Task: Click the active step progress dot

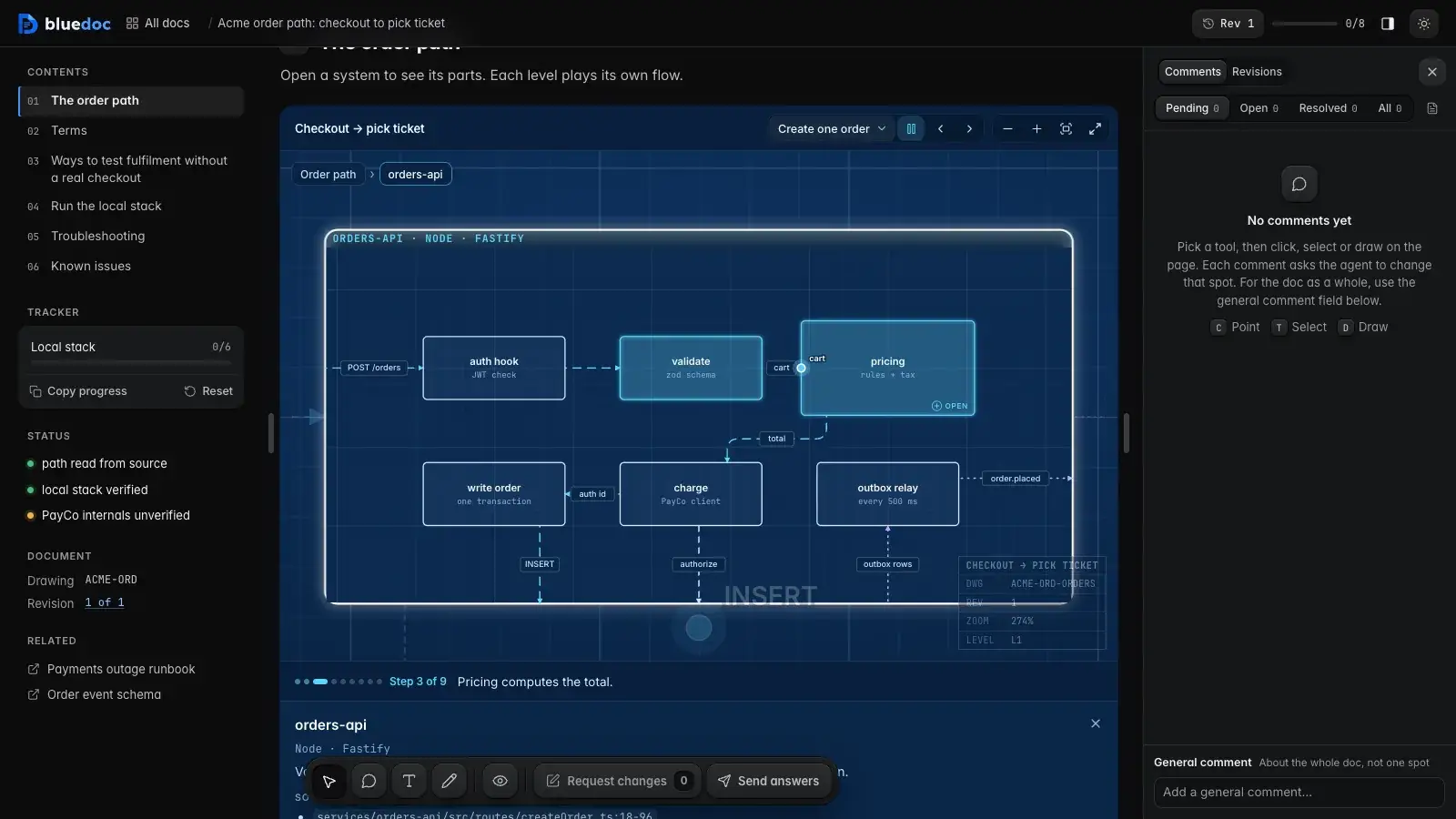Action: 320,682
